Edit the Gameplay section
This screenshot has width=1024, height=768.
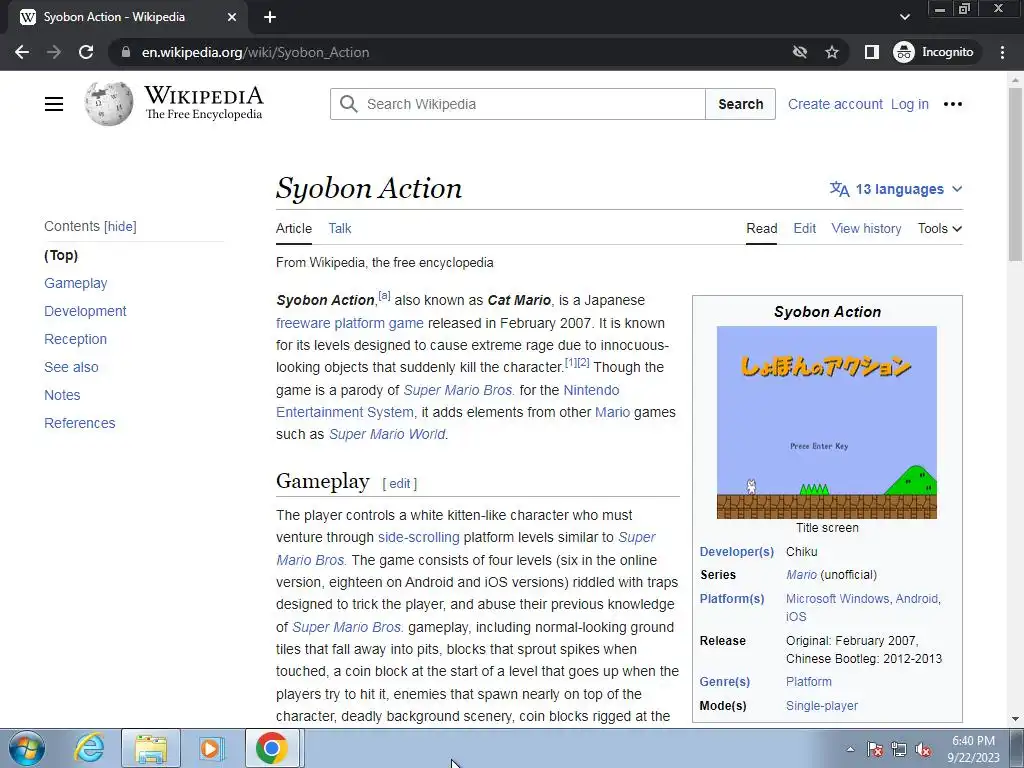(x=400, y=483)
